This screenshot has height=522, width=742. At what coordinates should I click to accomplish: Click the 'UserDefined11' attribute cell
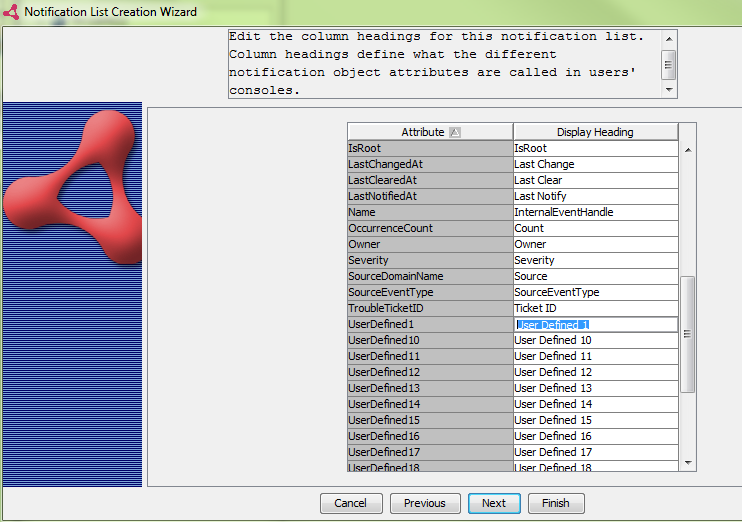[430, 356]
